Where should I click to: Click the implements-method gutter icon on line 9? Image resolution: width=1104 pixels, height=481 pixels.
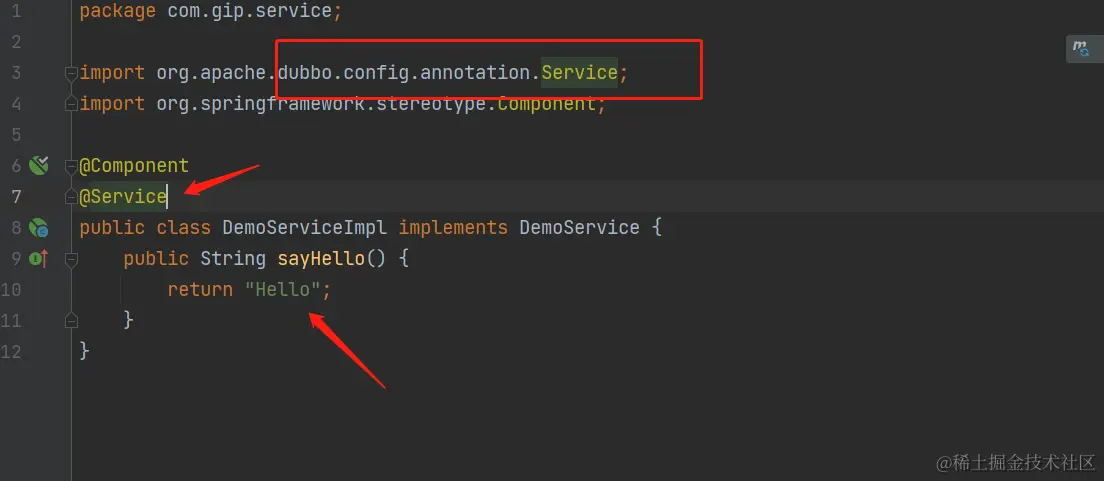(38, 258)
